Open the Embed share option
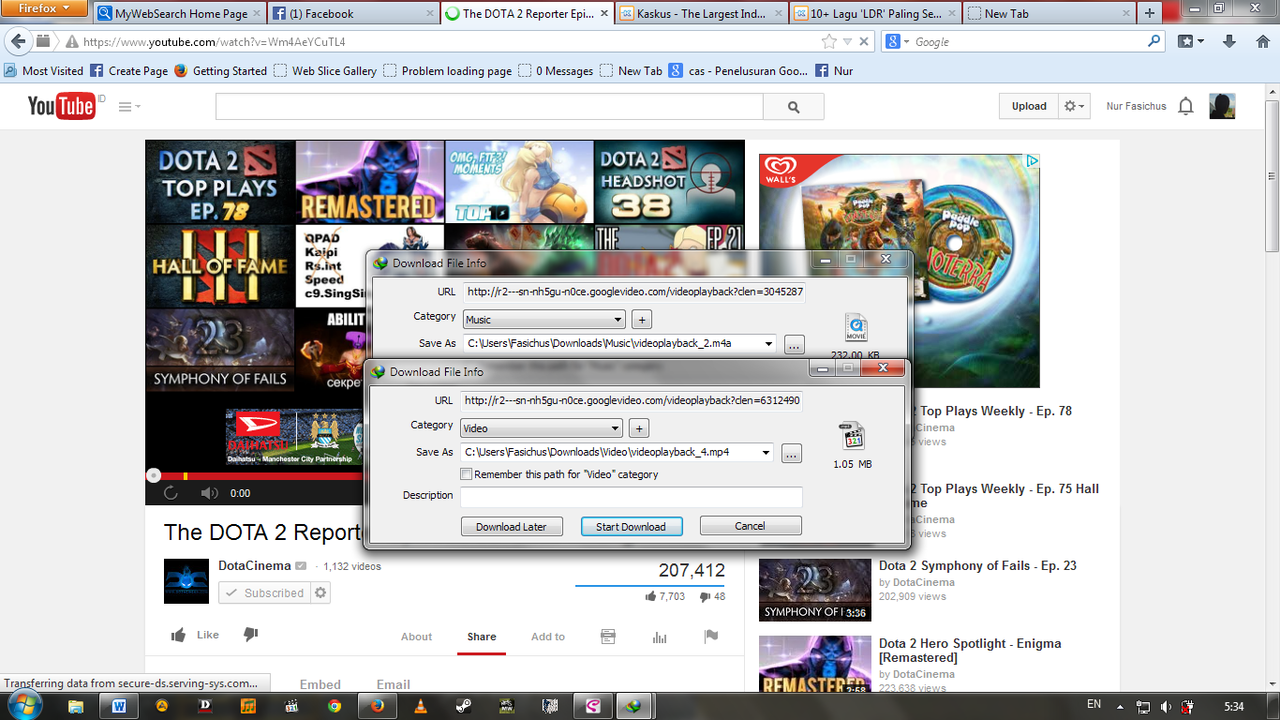Screen dimensions: 1280x720 (320, 685)
